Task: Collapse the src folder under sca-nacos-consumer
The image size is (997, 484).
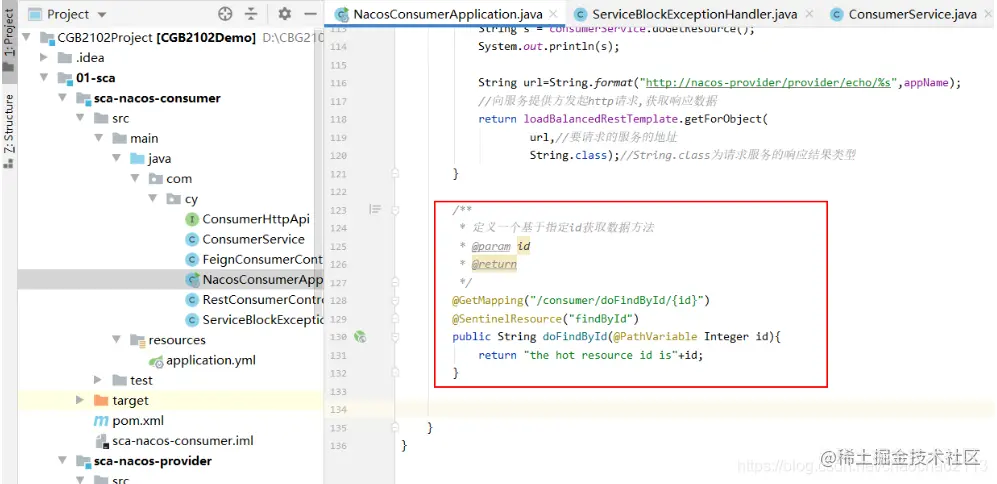Action: 80,118
